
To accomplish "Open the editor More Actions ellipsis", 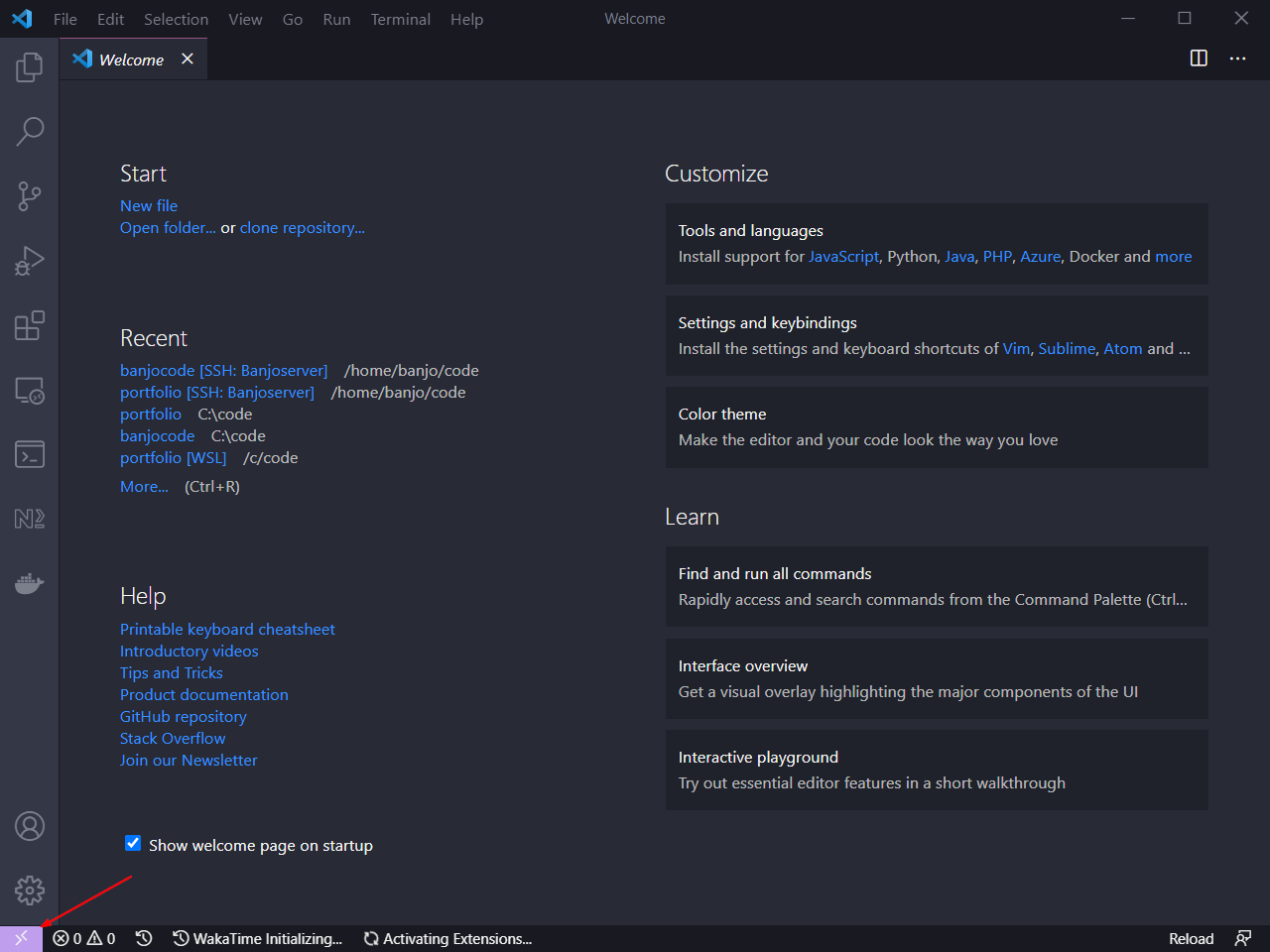I will tap(1237, 59).
